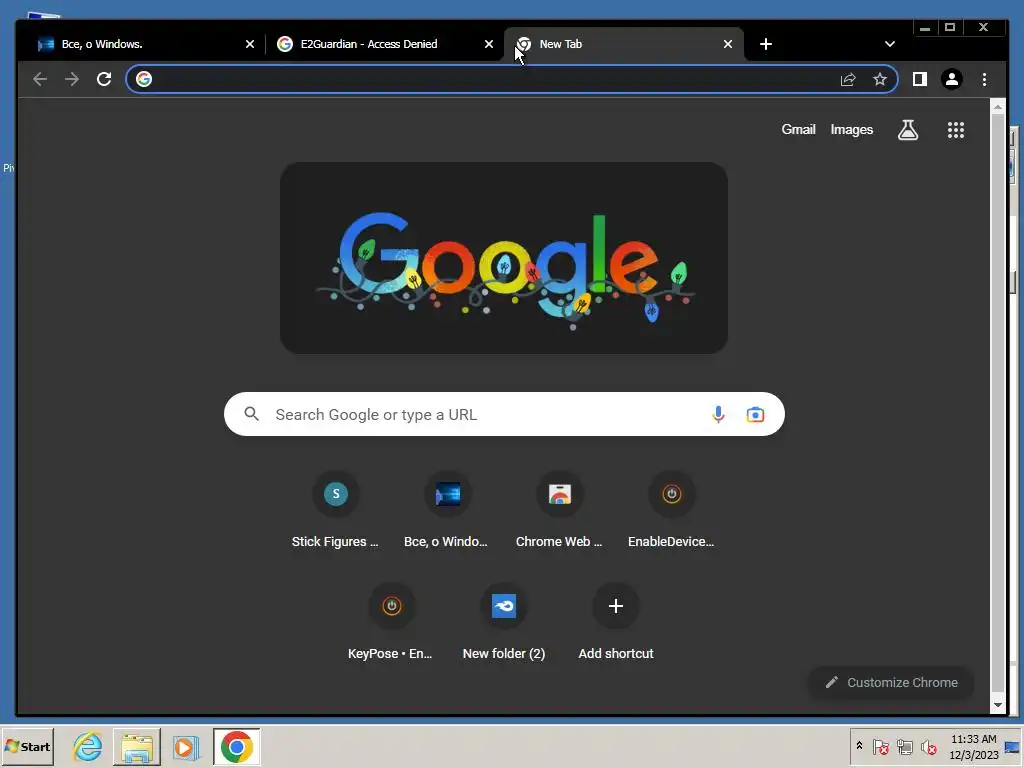The height and width of the screenshot is (768, 1024).
Task: Open the Images link
Action: [x=852, y=129]
